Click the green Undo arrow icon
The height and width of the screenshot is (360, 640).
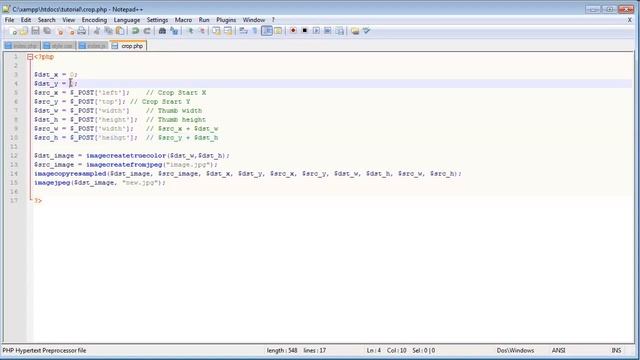(135, 31)
